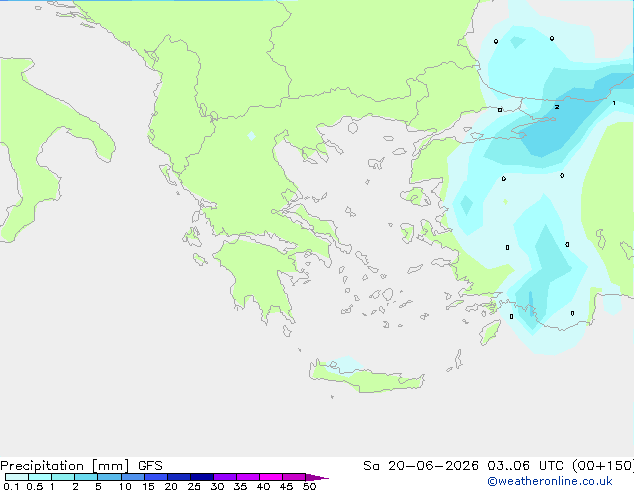Click the 0.5–1 mm legend swatch

40,477
